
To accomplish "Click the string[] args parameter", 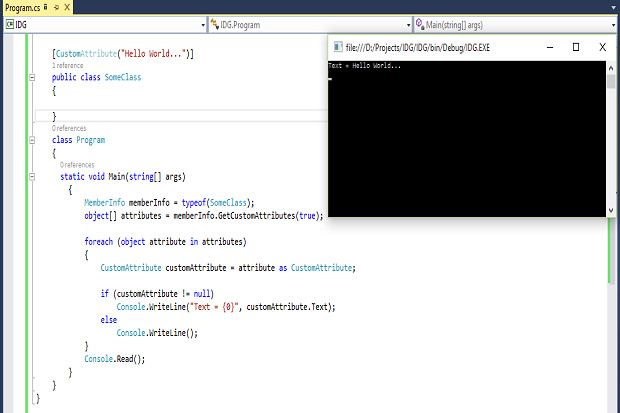I will [156, 176].
